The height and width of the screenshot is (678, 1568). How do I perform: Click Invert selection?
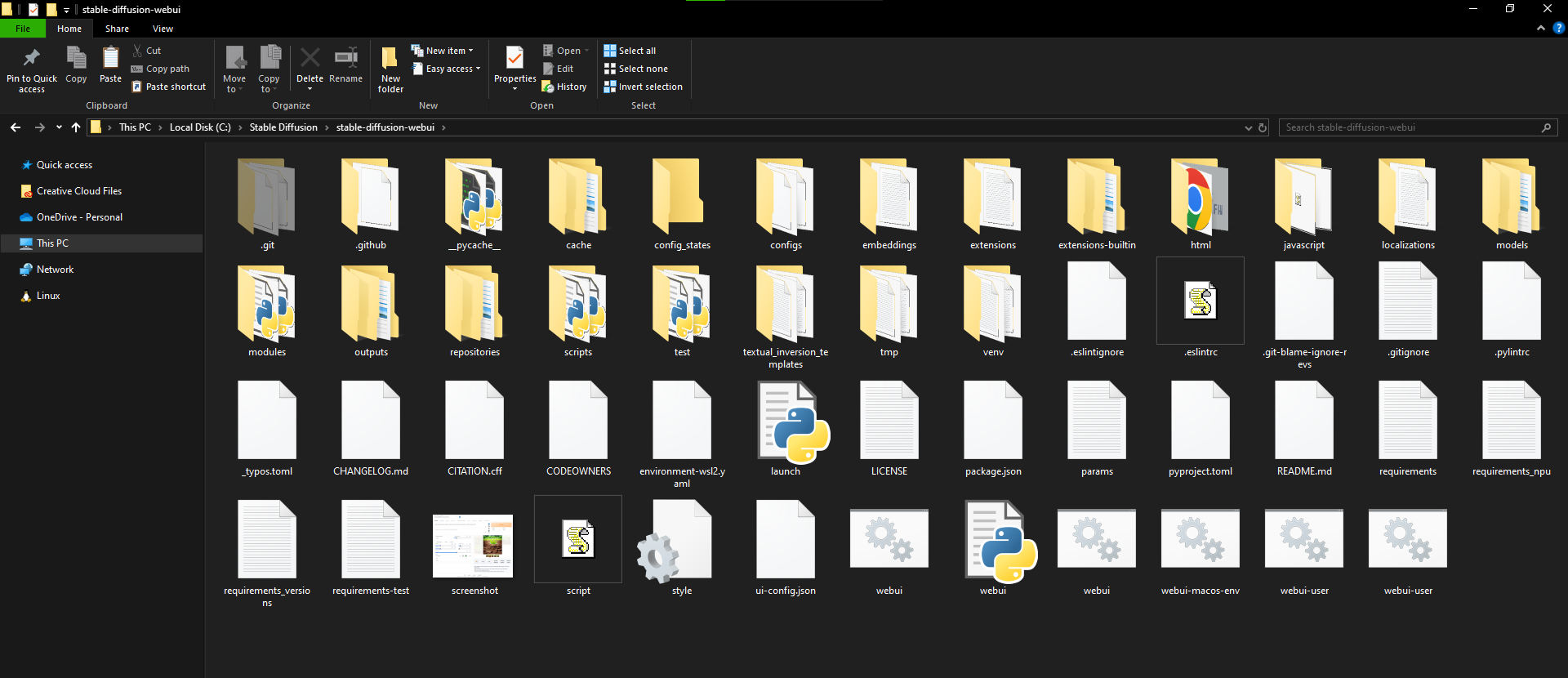pyautogui.click(x=643, y=87)
